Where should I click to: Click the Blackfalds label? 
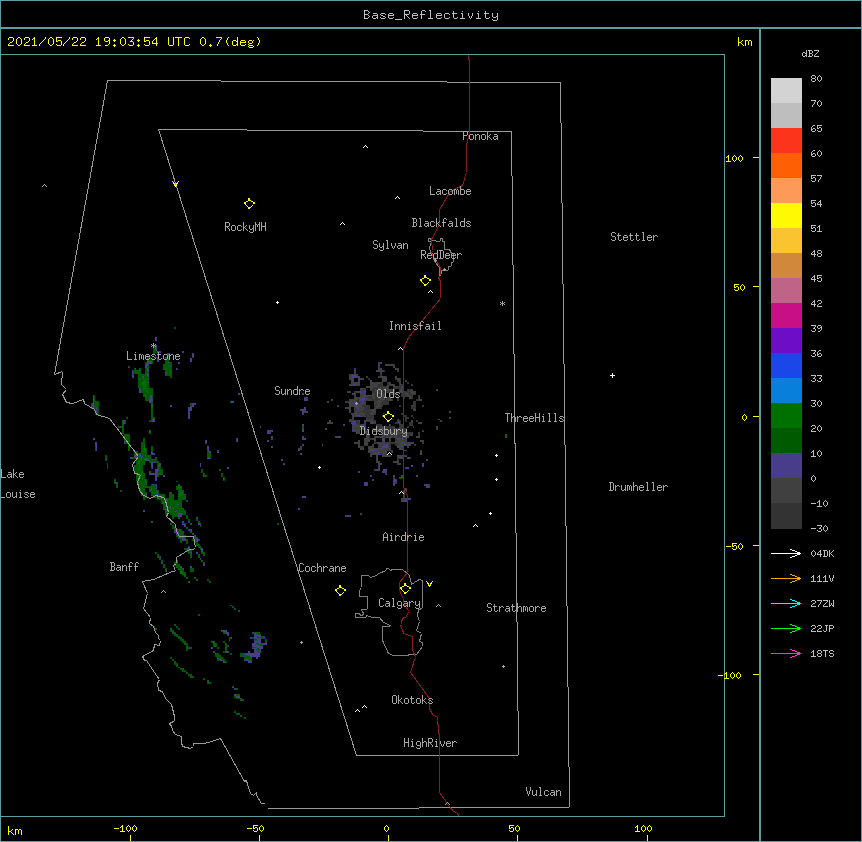(x=441, y=223)
